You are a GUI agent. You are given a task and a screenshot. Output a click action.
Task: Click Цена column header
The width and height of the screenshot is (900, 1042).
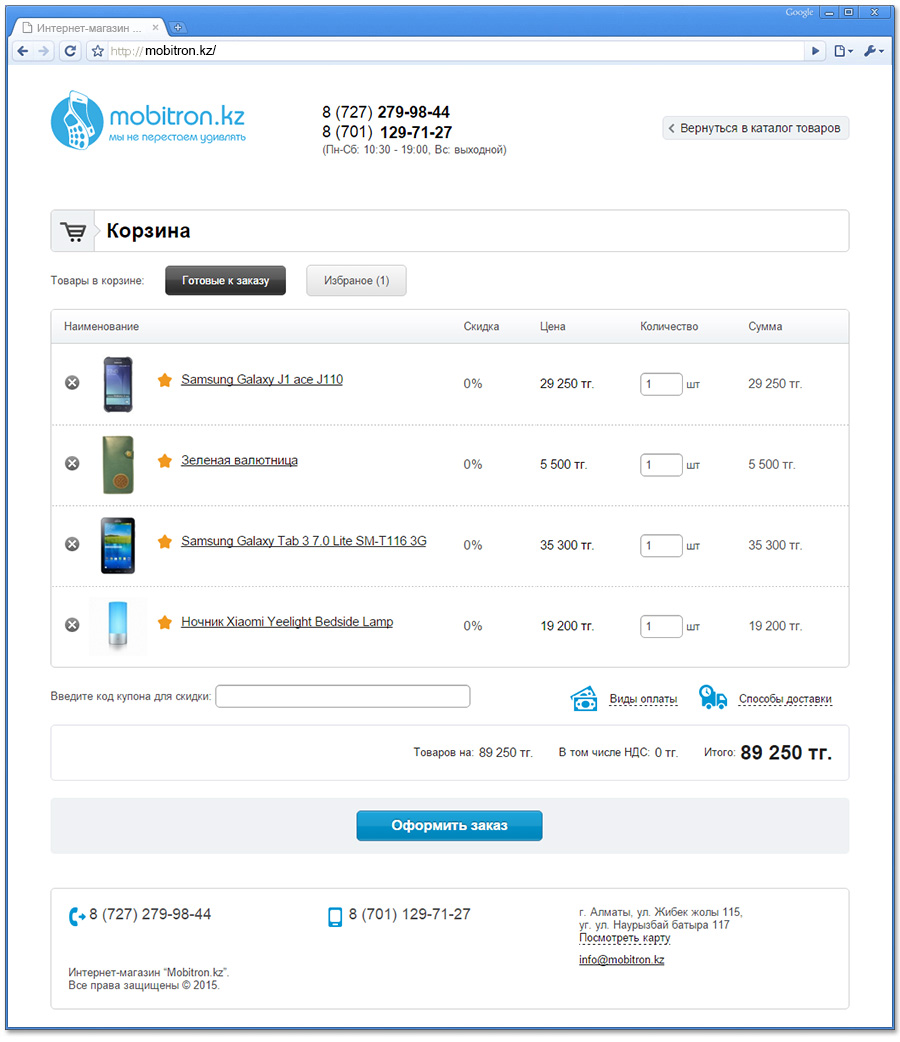tap(552, 326)
